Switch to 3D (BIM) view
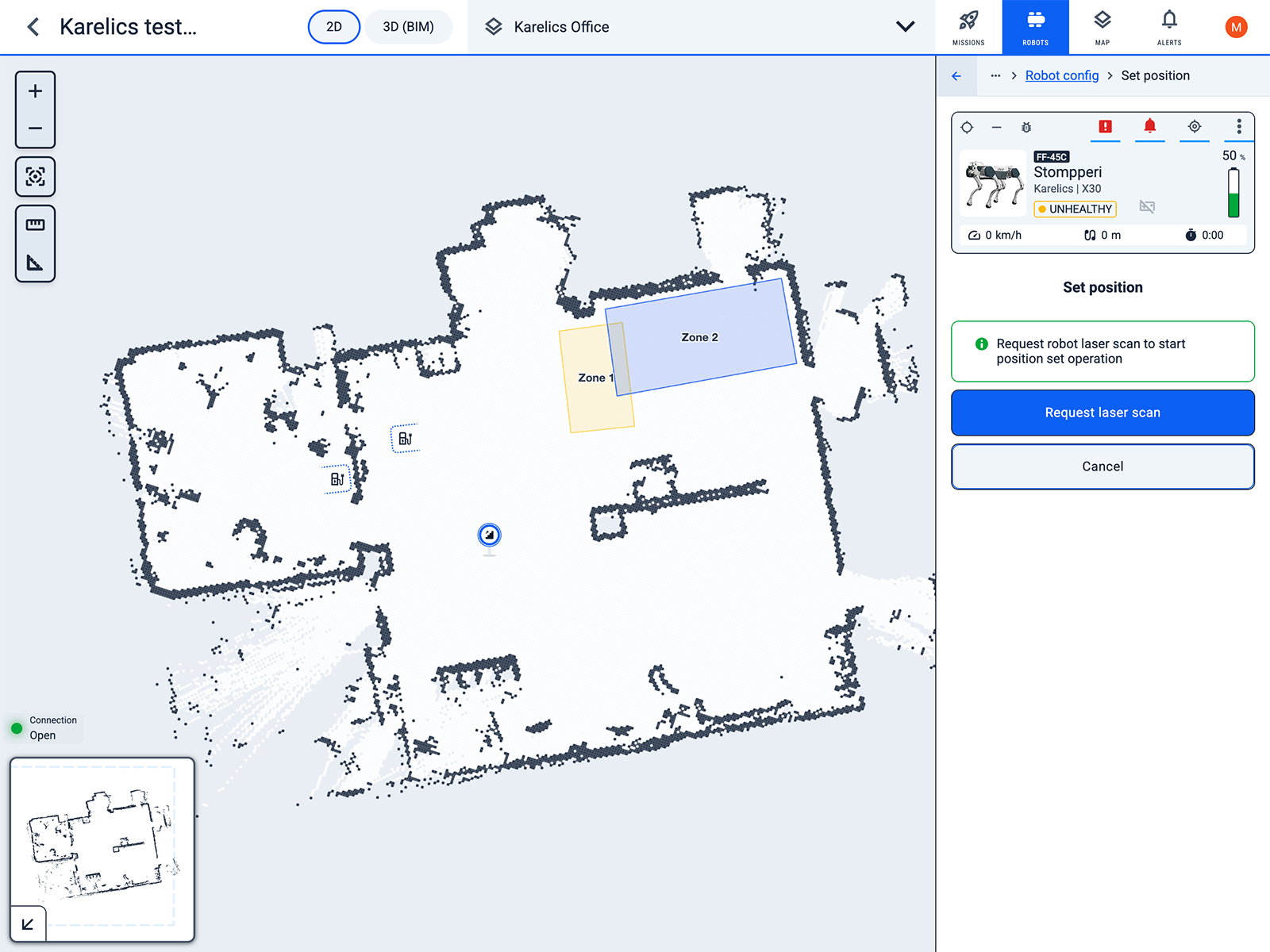This screenshot has height=952, width=1270. coord(408,27)
